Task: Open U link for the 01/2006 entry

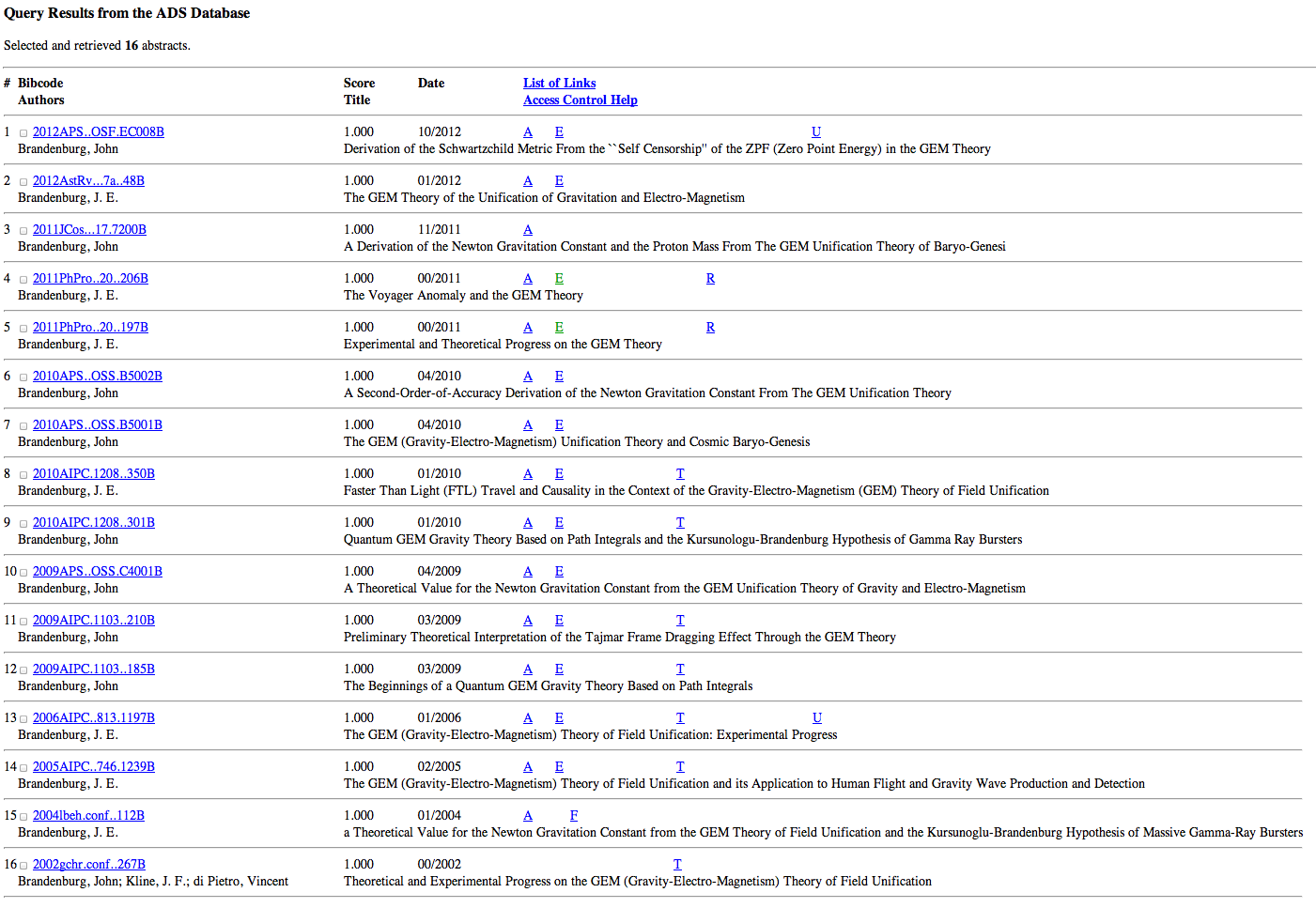Action: click(x=816, y=717)
